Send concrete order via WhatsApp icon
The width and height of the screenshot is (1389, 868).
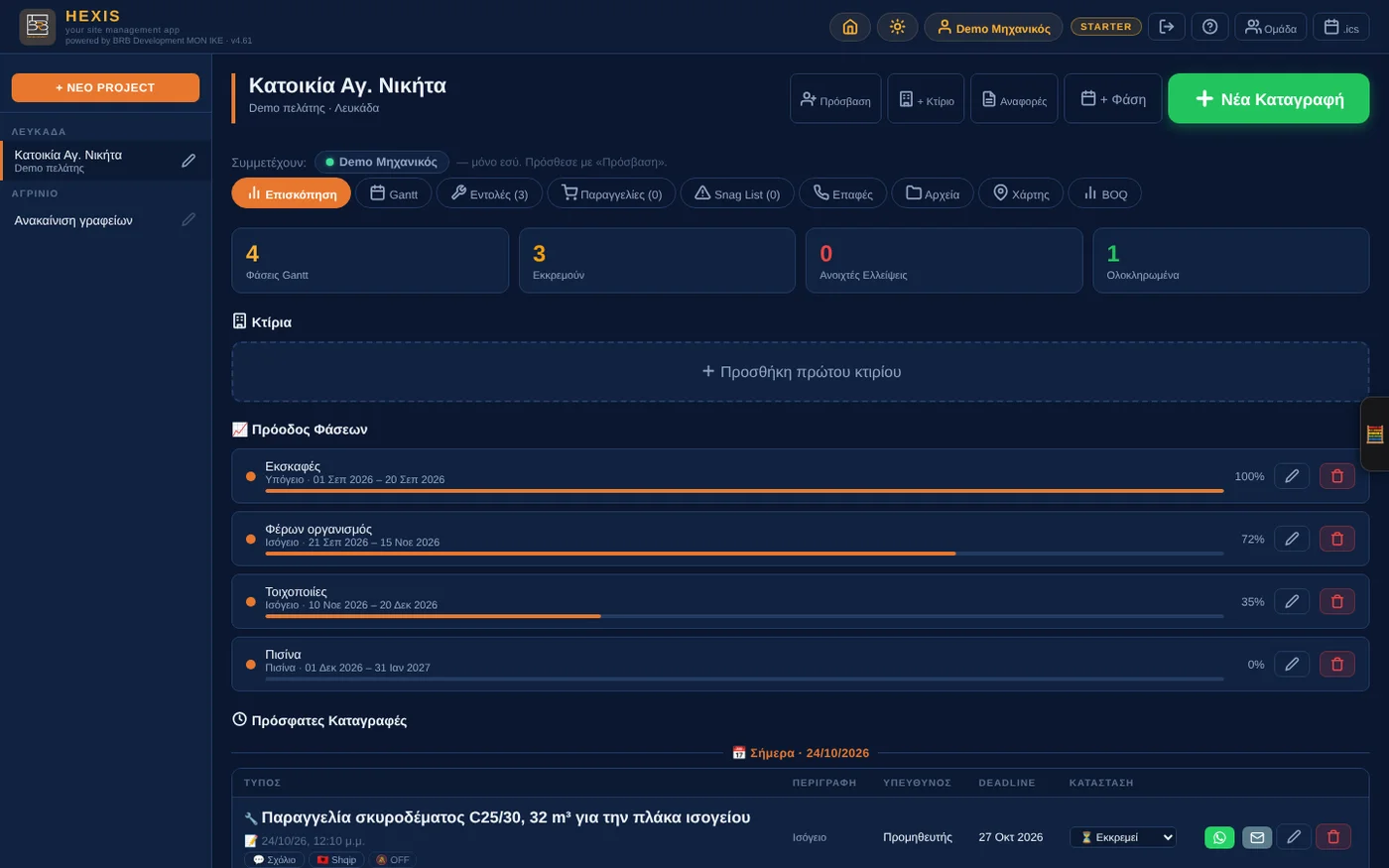click(1219, 837)
